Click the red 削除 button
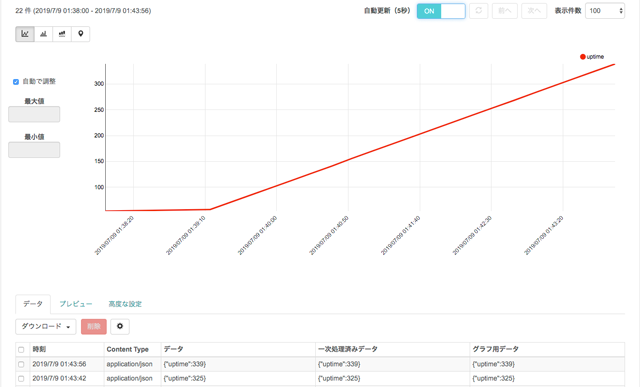The height and width of the screenshot is (387, 640). [94, 327]
